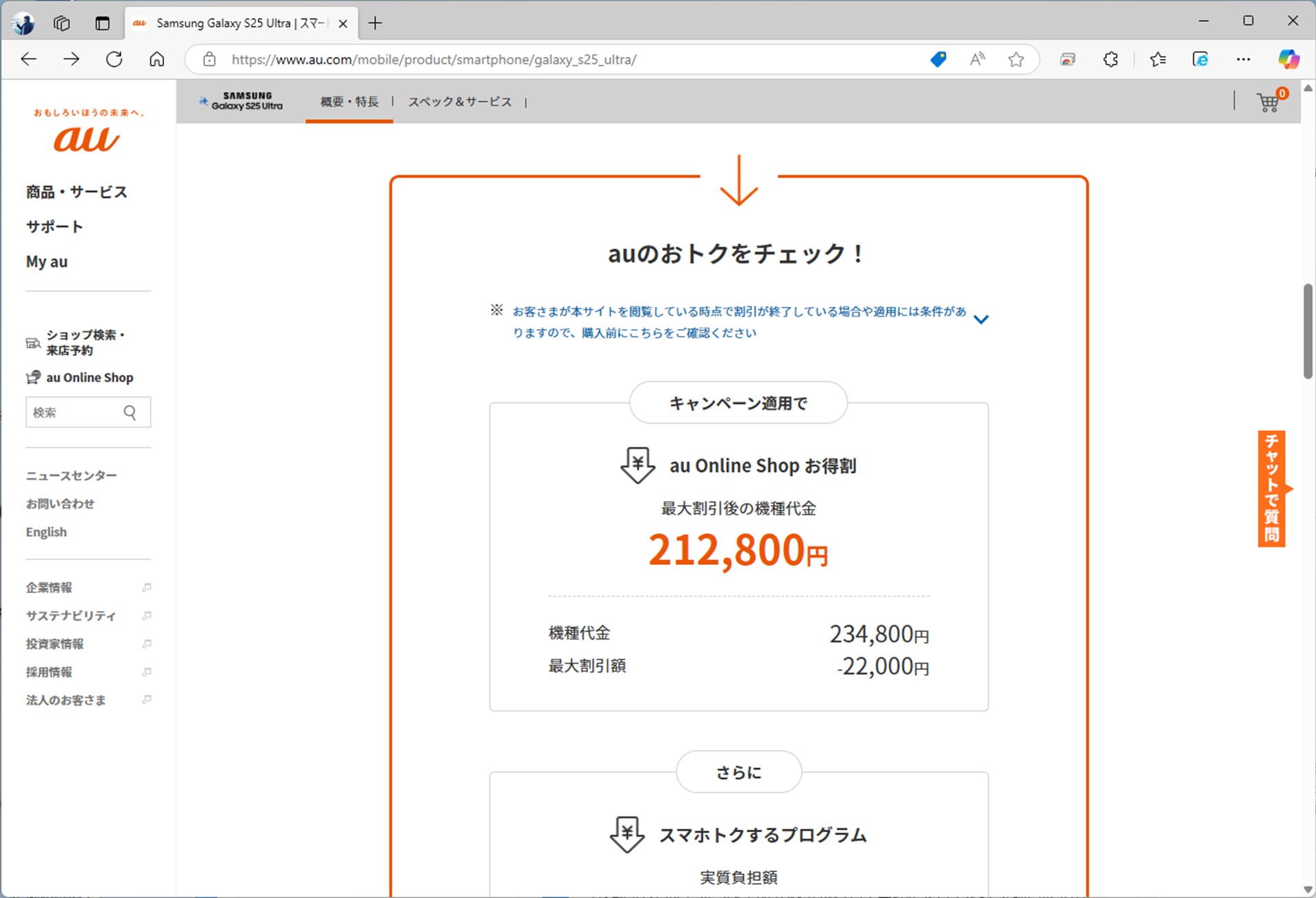Click the shop icon beside ショップ検索・来店予約
Viewport: 1316px width, 898px height.
coord(33,343)
